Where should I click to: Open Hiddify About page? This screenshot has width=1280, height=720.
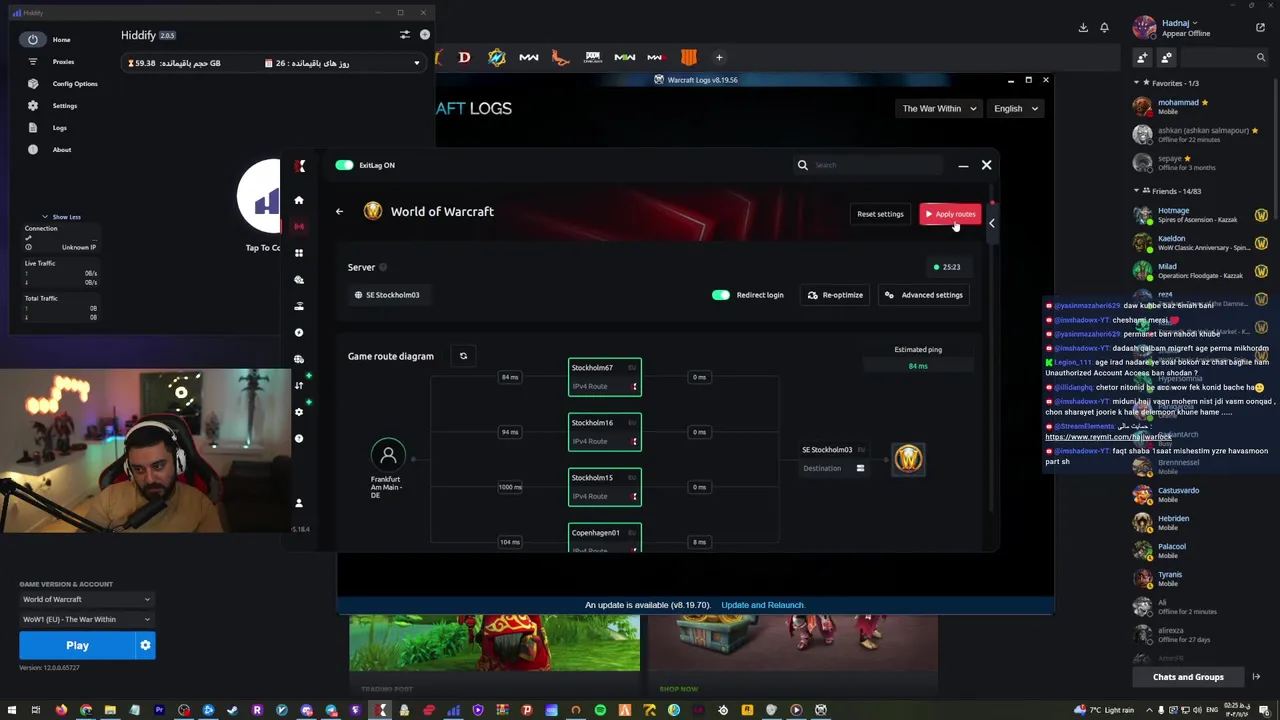(x=61, y=150)
